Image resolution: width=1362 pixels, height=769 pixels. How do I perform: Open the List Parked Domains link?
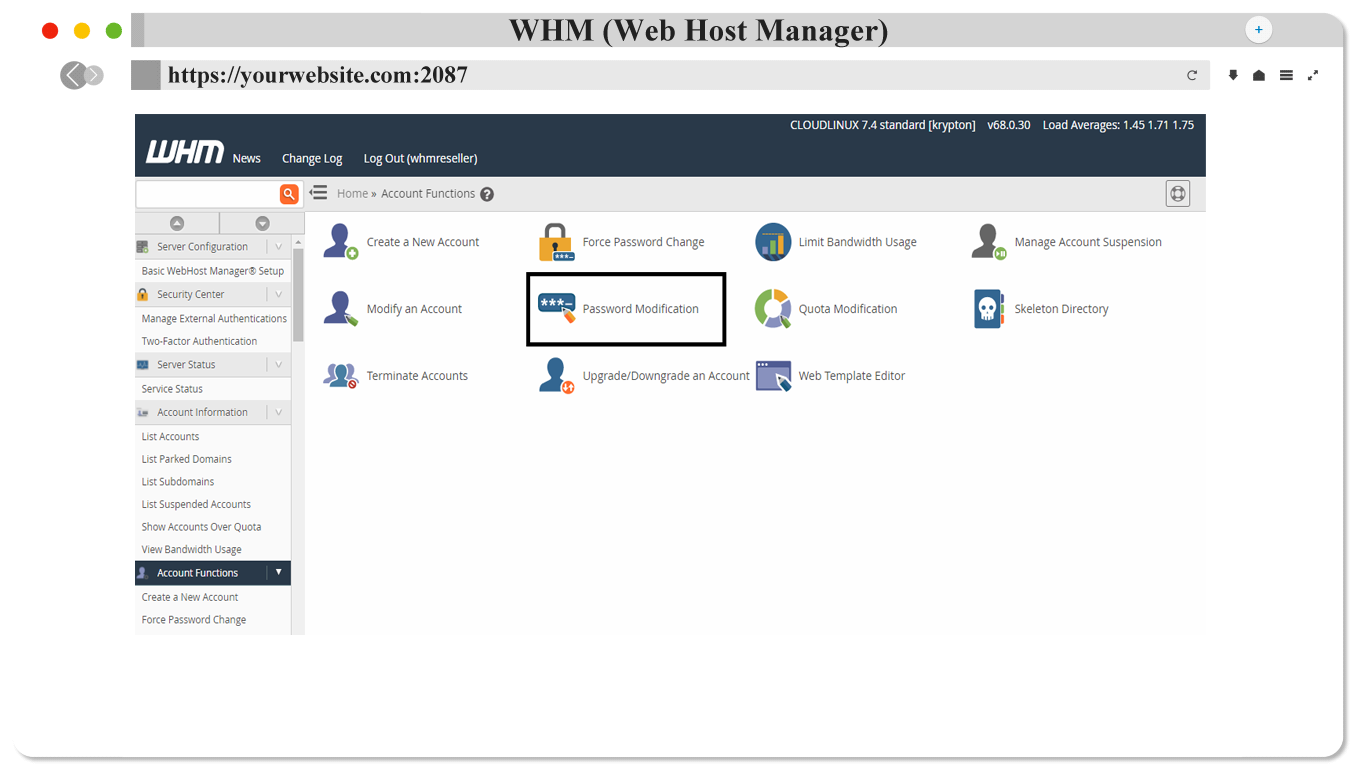[x=186, y=459]
